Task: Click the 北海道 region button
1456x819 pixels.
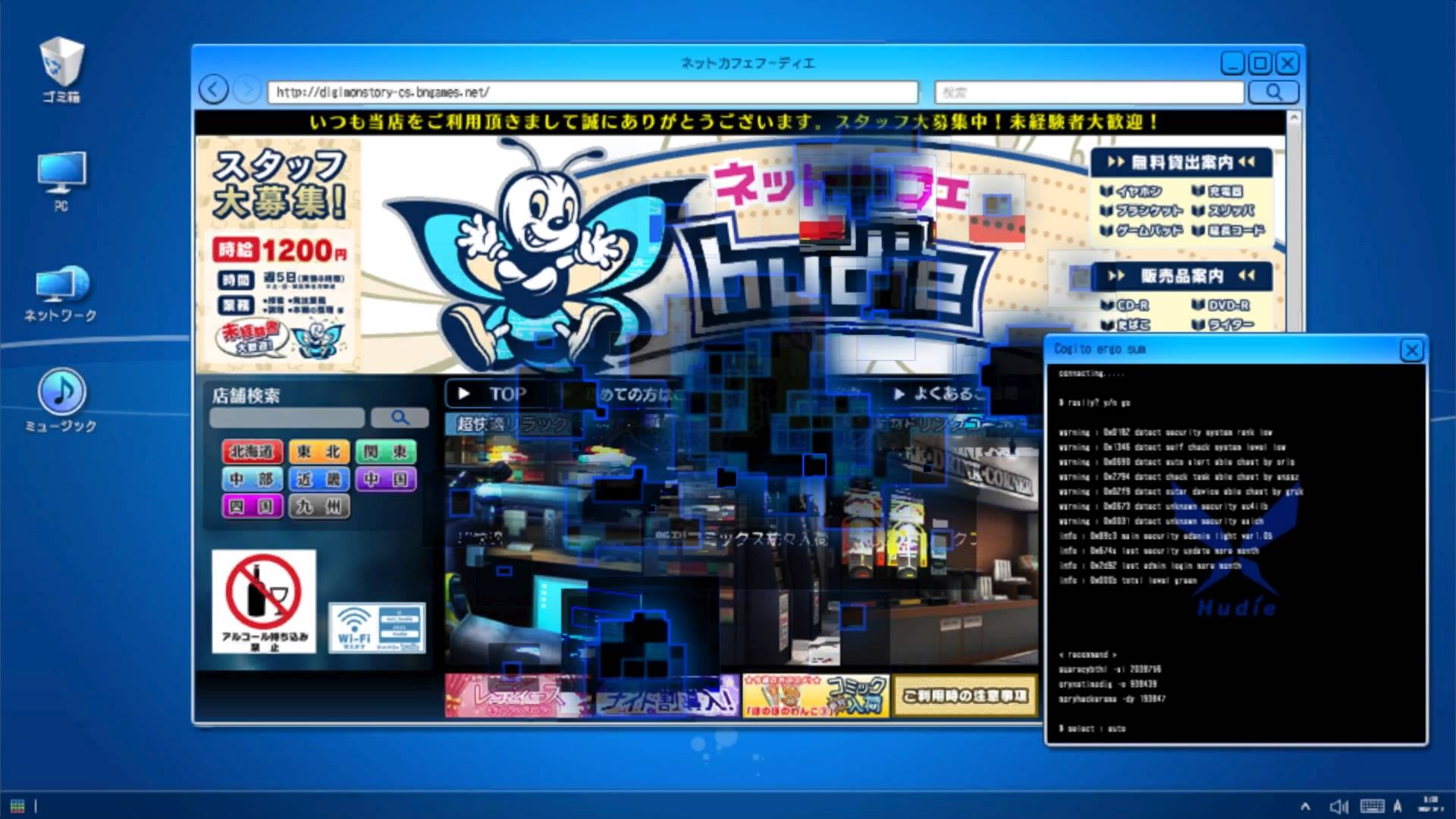Action: coord(252,452)
